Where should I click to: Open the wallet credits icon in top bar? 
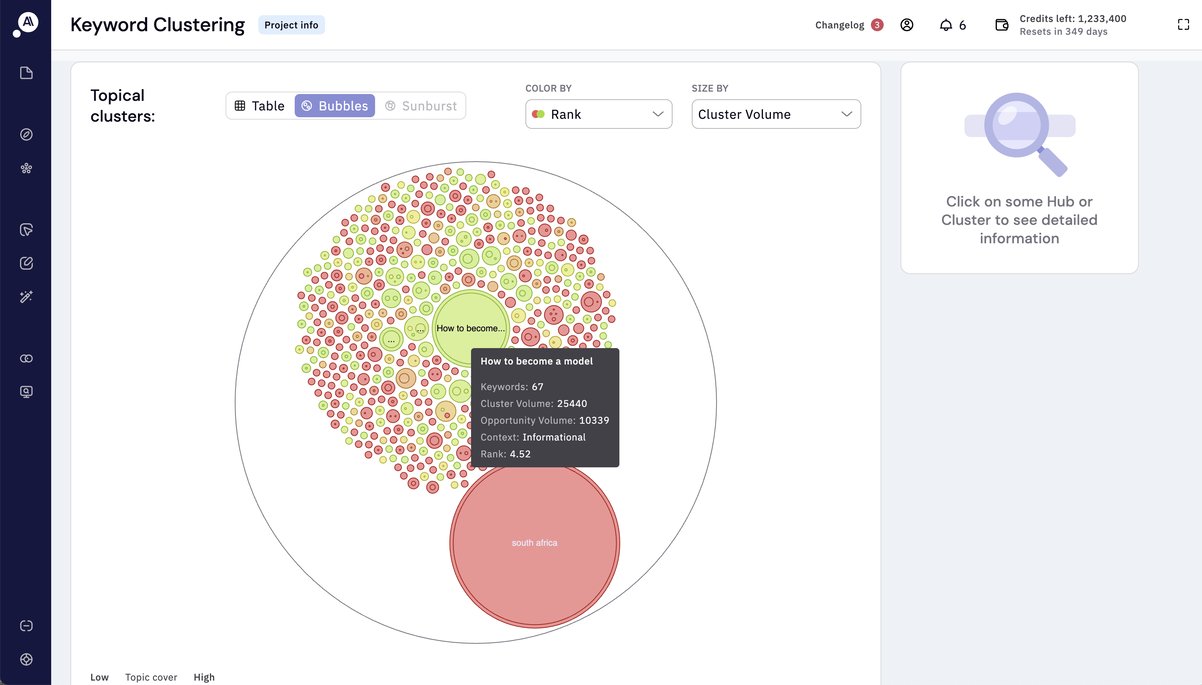pyautogui.click(x=1001, y=24)
